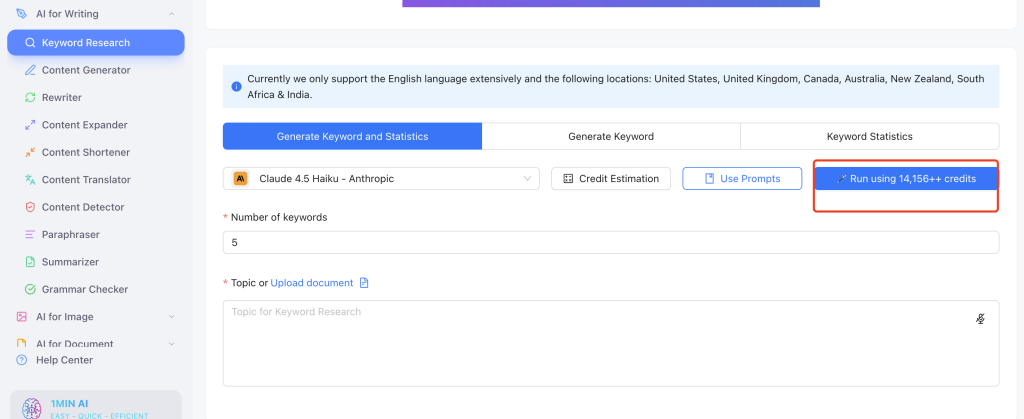Open the Upload document link
1024x419 pixels.
pyautogui.click(x=312, y=283)
